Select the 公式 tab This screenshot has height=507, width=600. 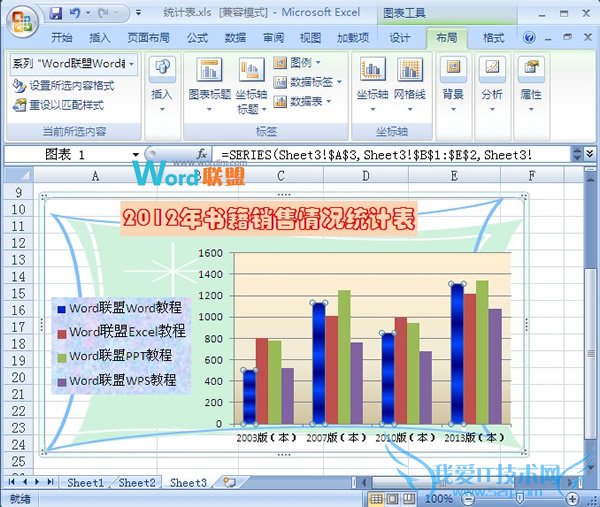(197, 37)
